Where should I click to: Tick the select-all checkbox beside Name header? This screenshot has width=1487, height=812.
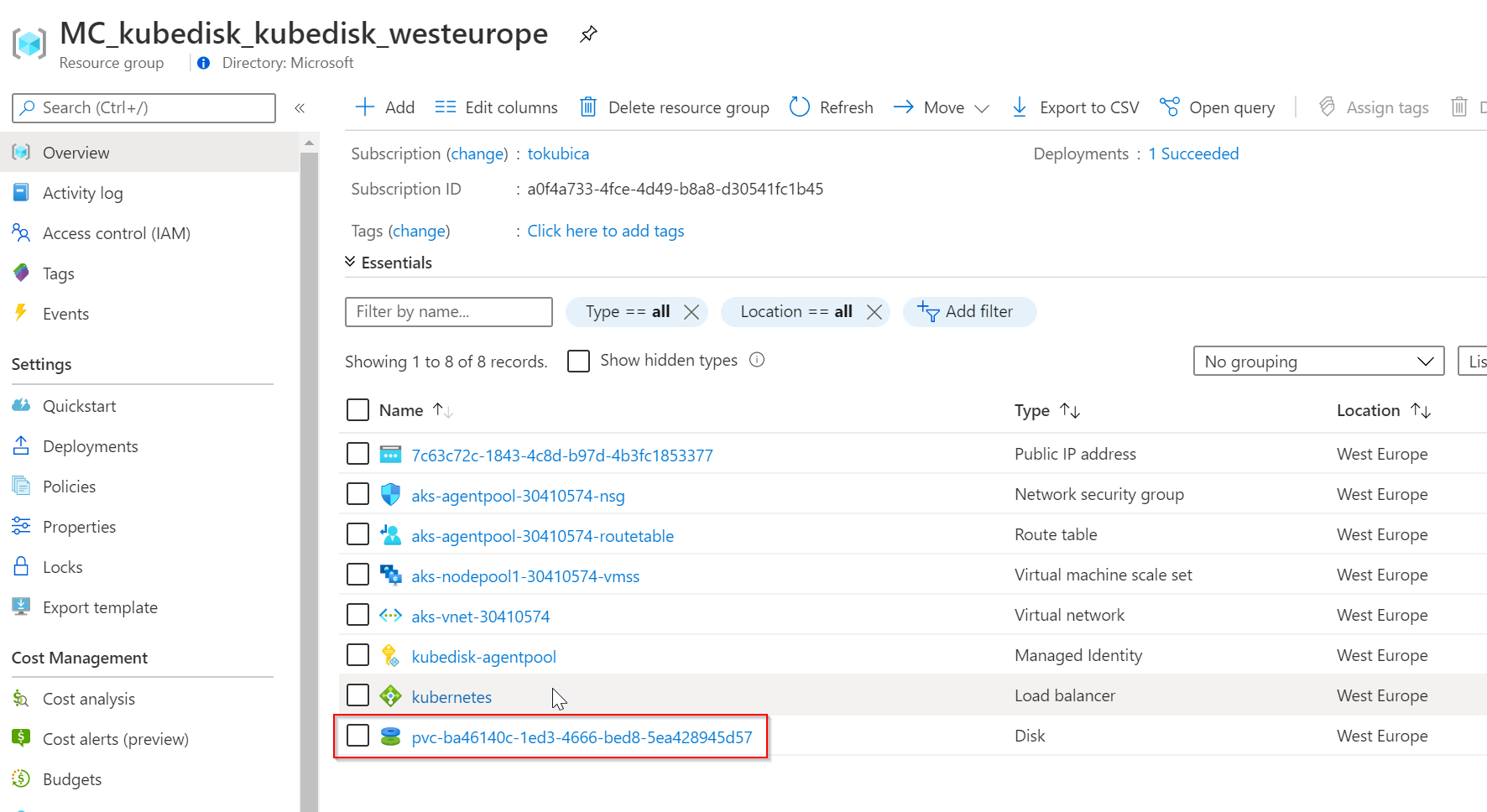(x=358, y=410)
